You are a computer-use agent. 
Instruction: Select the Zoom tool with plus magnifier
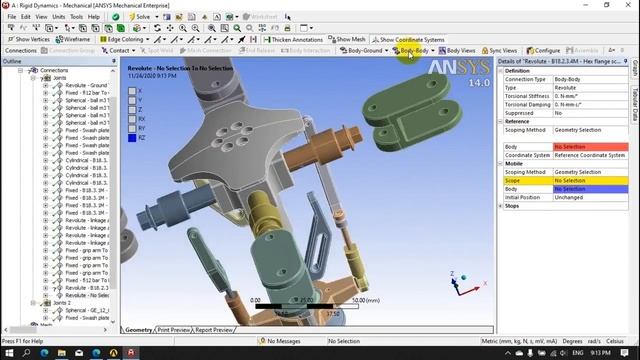point(183,28)
